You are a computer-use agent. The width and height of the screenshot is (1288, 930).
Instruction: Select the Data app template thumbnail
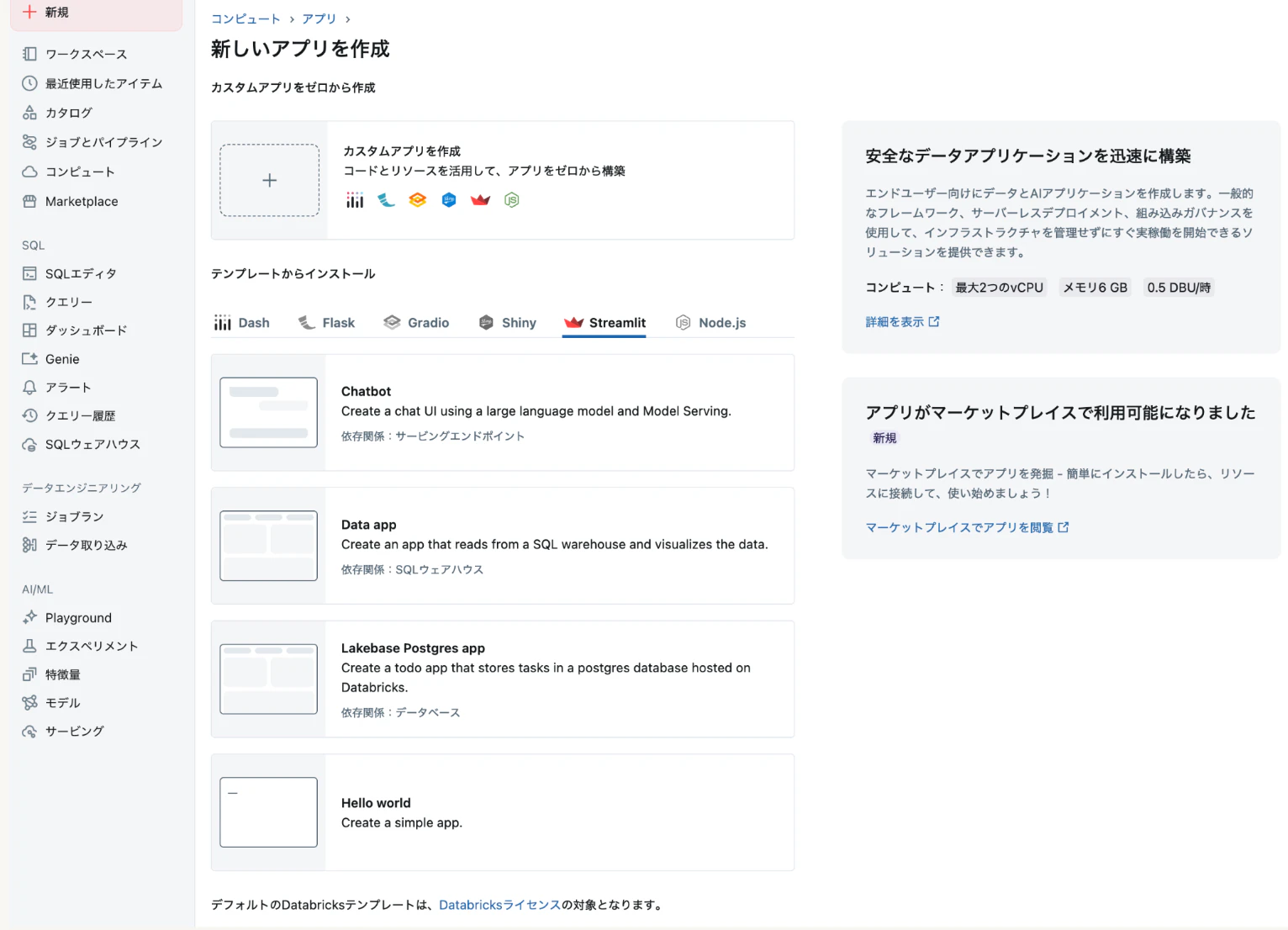[268, 546]
